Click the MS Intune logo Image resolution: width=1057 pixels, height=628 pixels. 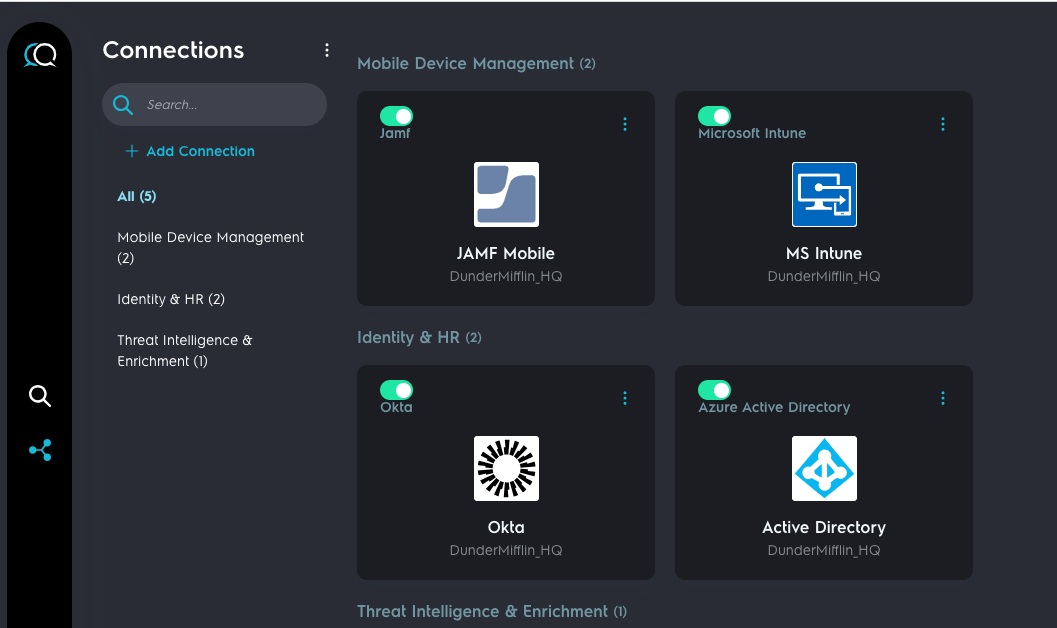[824, 195]
